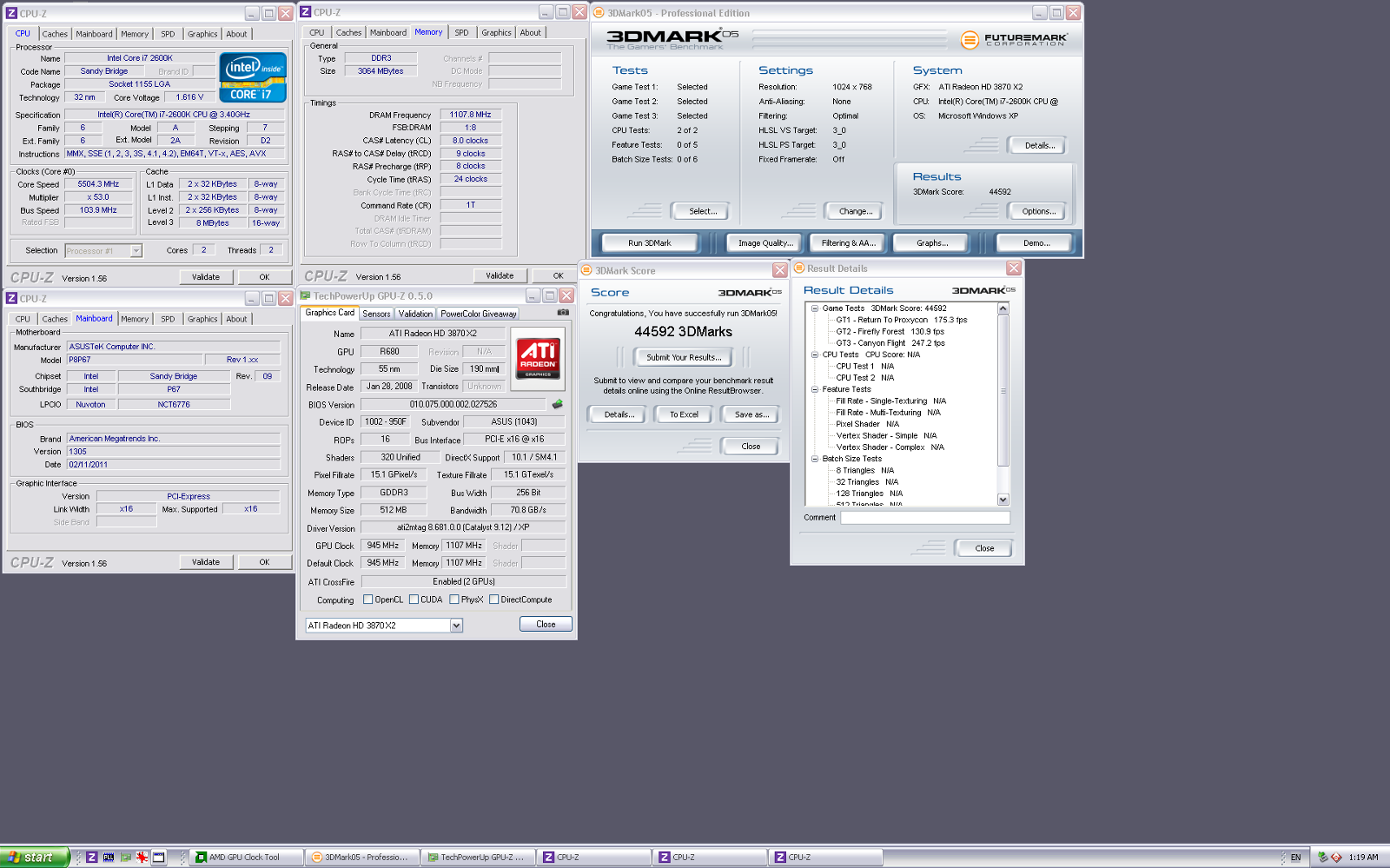
Task: Click the BIOS save icon in GPU-Z
Action: point(557,404)
